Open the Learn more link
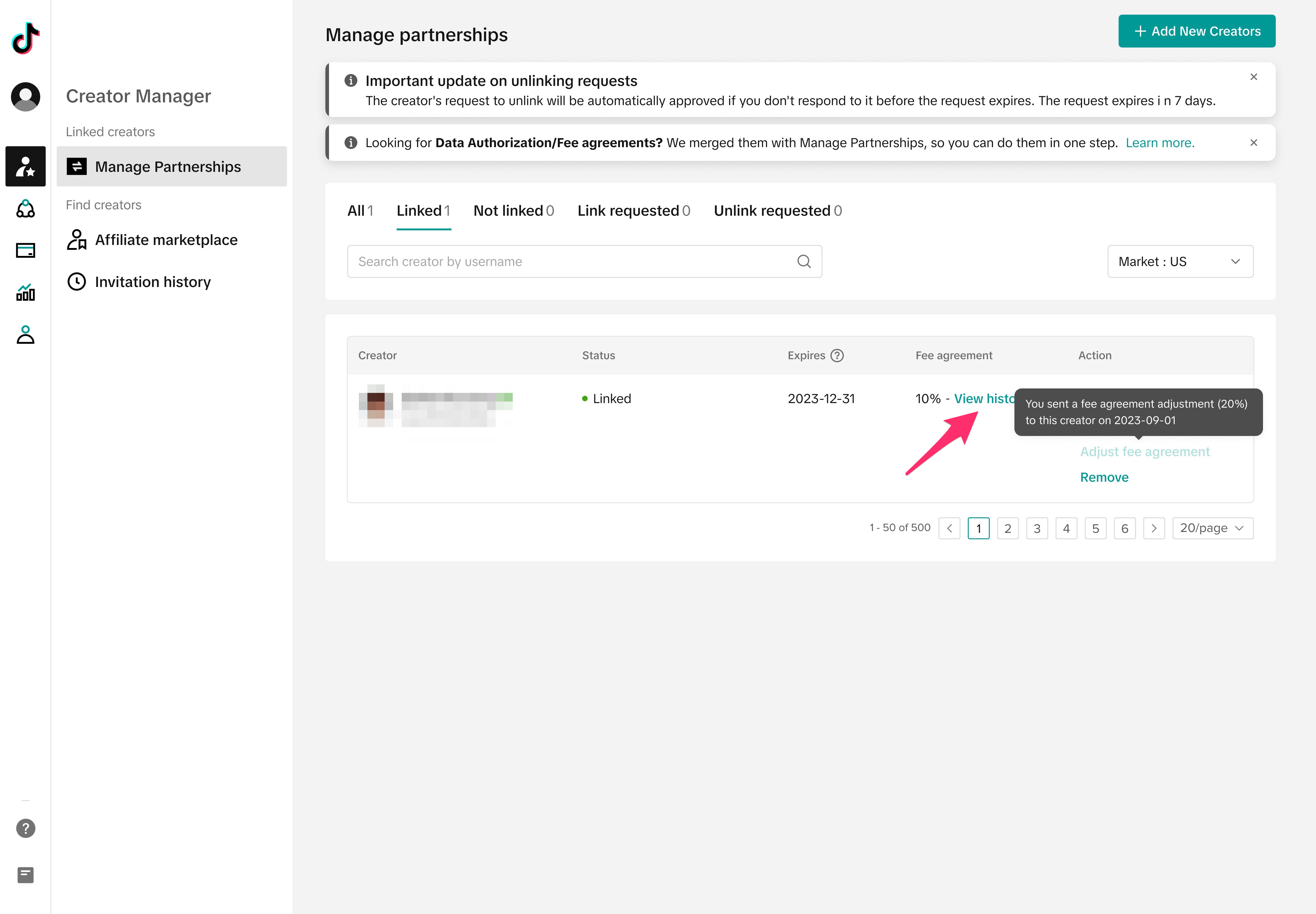 [x=1160, y=143]
